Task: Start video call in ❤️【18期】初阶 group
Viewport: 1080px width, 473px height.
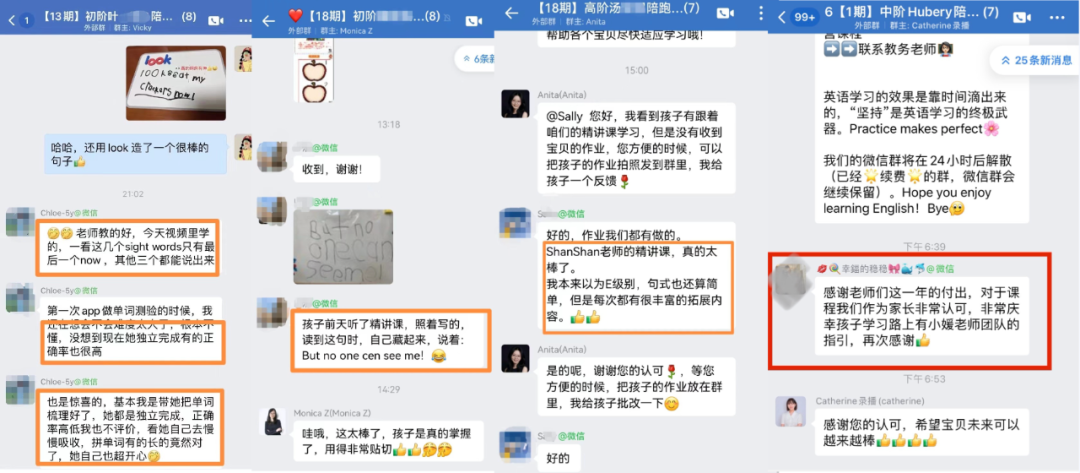Action: 473,21
